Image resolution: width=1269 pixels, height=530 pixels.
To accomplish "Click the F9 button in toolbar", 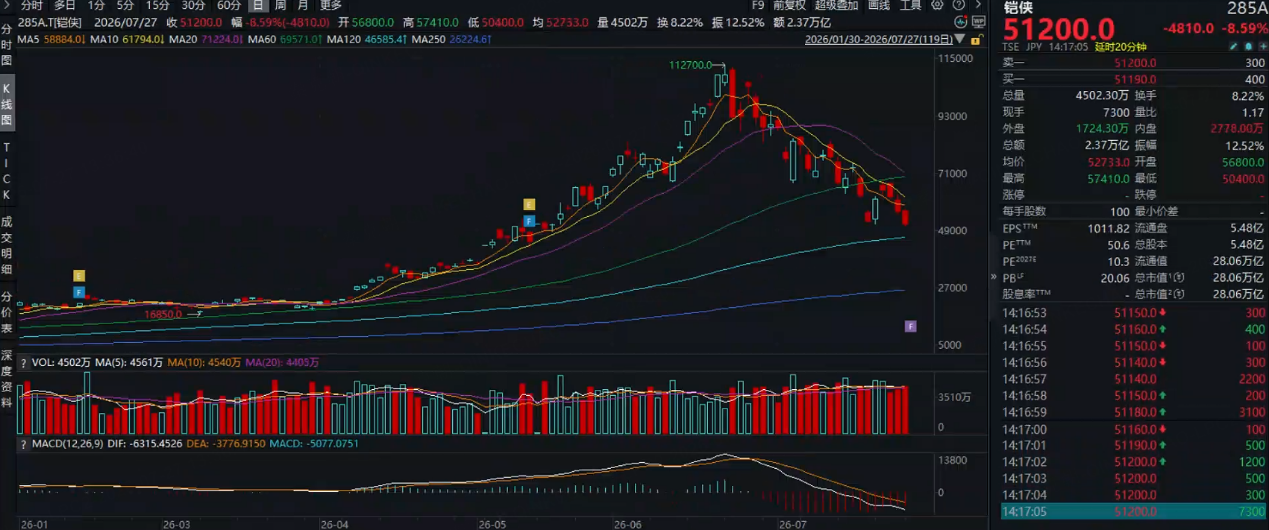I will pos(758,5).
